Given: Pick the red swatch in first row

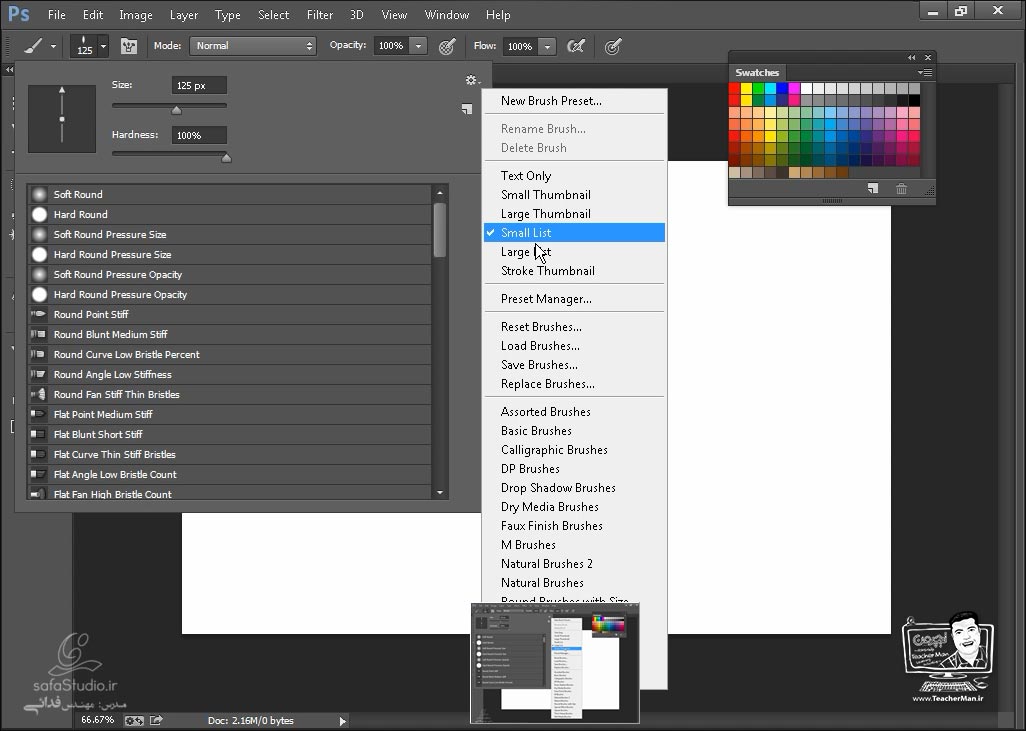Looking at the screenshot, I should click(x=735, y=88).
